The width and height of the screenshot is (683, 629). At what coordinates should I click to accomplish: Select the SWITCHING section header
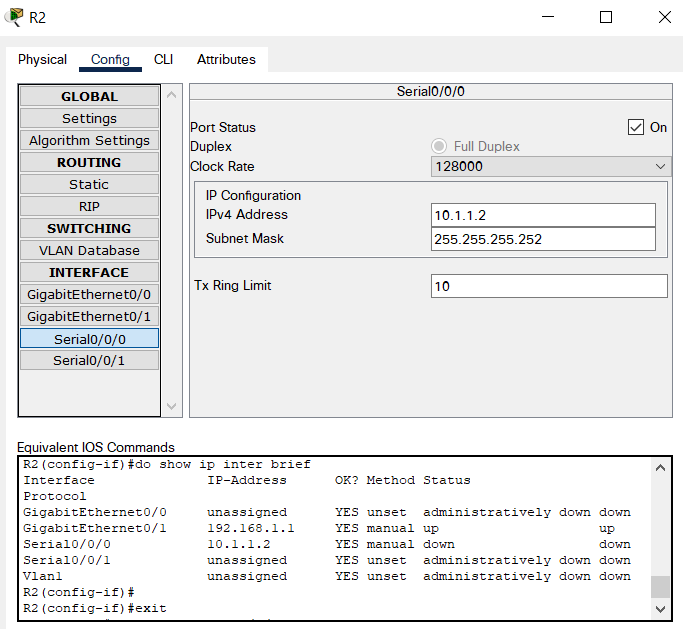point(89,228)
